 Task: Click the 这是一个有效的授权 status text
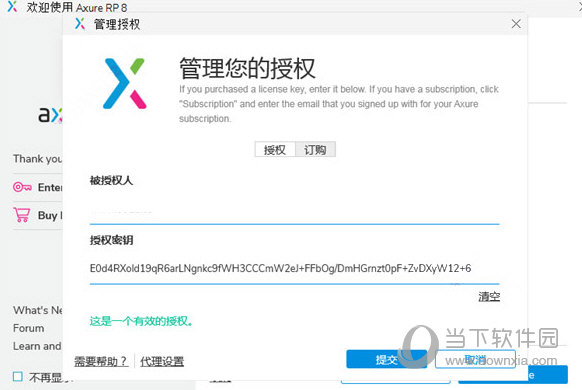141,321
